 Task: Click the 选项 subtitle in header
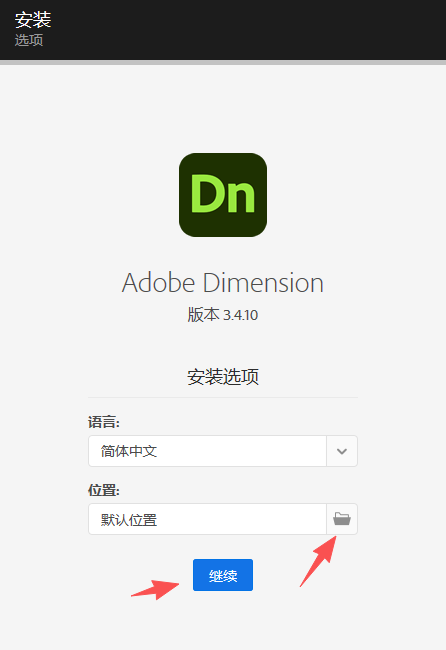click(29, 40)
